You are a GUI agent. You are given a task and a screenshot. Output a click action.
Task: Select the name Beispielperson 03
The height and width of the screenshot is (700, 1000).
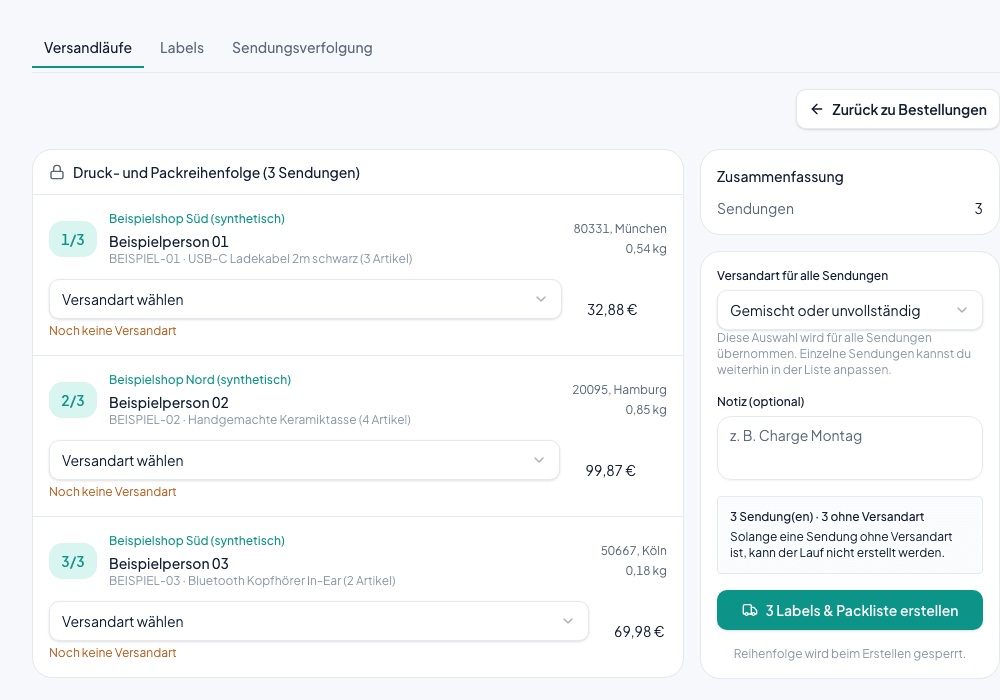(x=169, y=564)
